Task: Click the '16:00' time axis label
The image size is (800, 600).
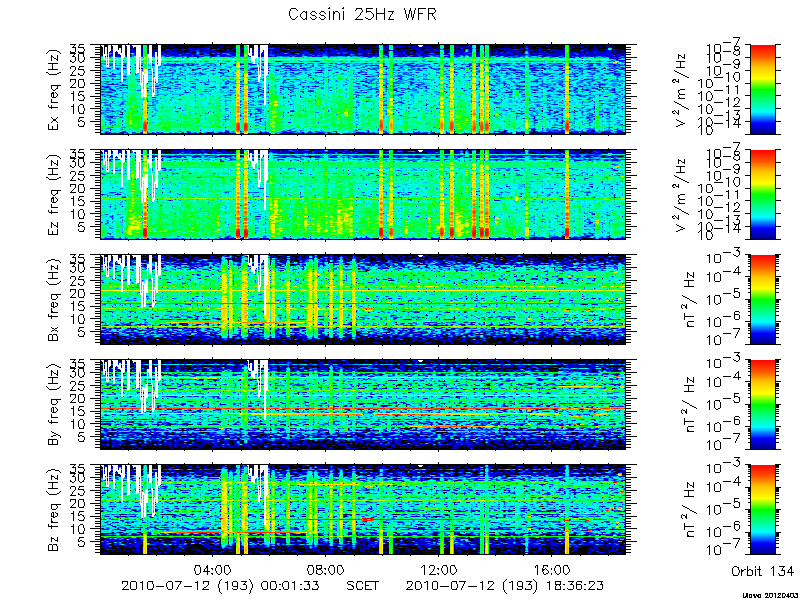Action: tap(553, 569)
